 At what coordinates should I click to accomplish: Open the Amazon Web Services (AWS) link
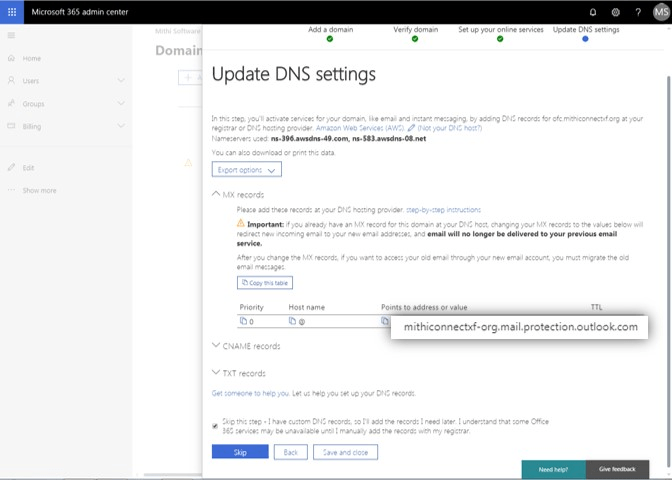pos(360,128)
